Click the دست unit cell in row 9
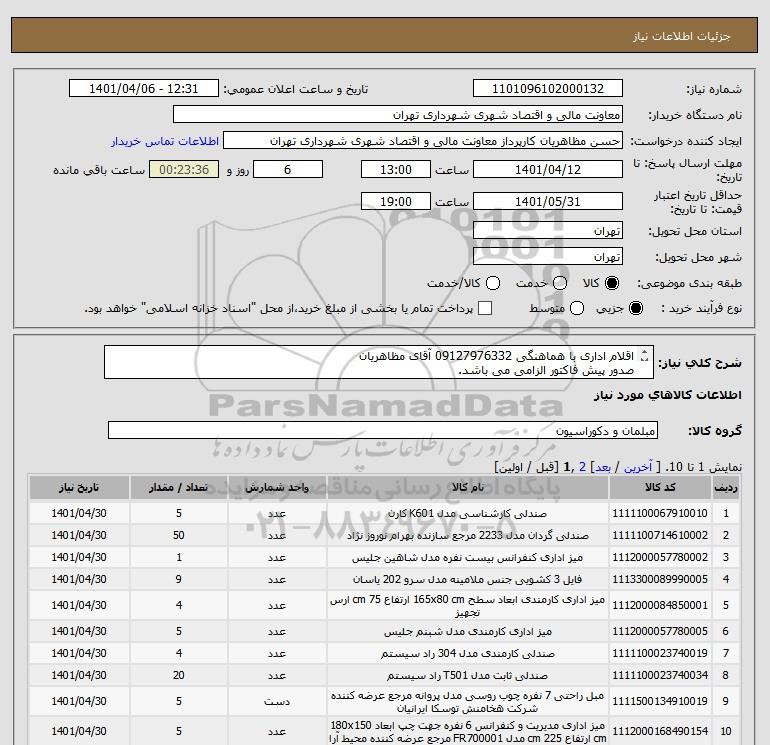Viewport: 770px width, 745px height. point(277,702)
